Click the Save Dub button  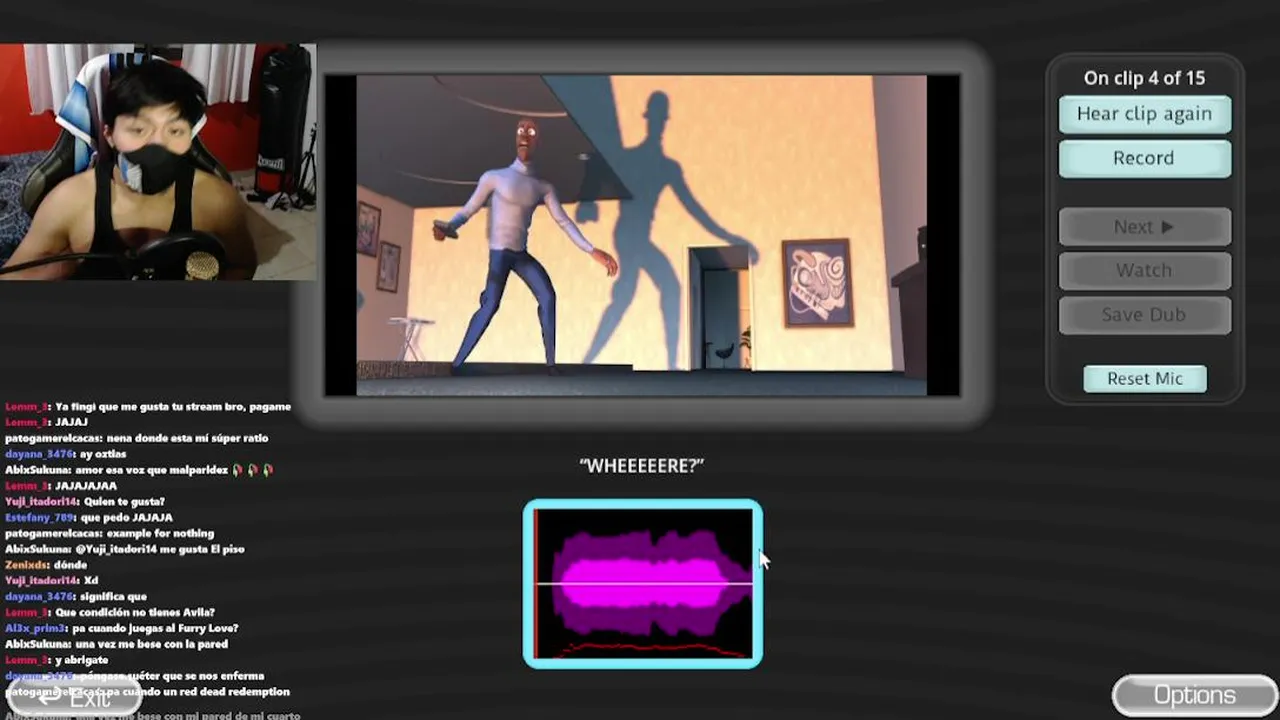click(x=1144, y=314)
